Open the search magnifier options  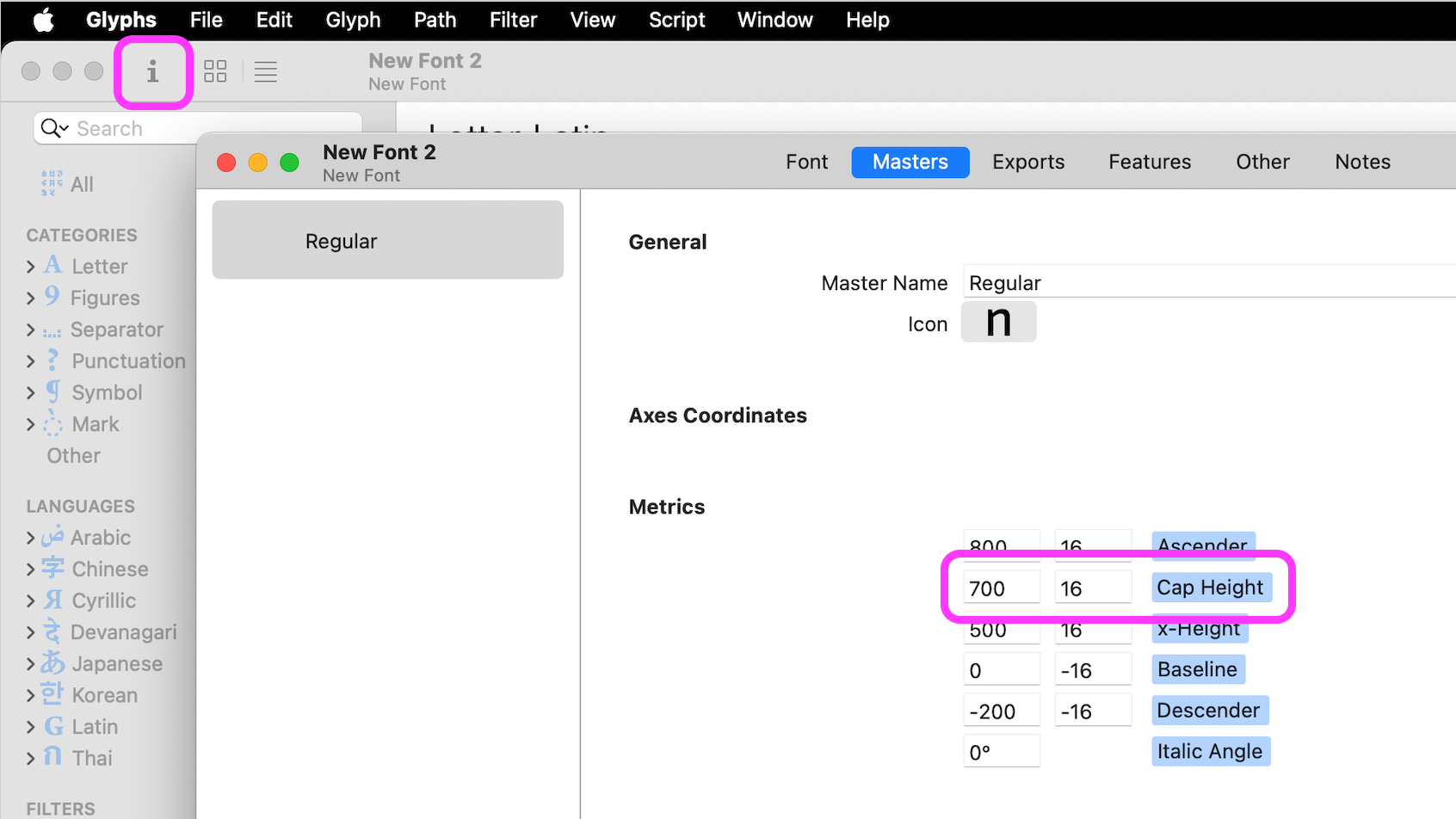(54, 128)
